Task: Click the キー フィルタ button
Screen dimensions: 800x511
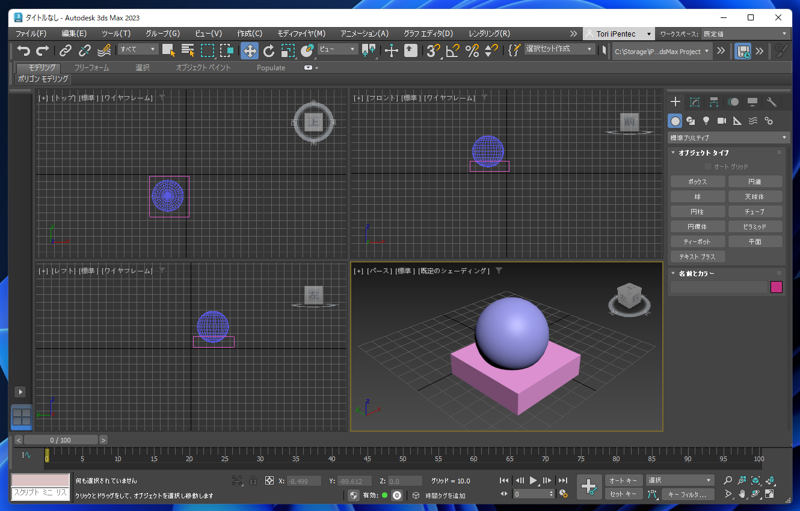Action: (x=690, y=494)
